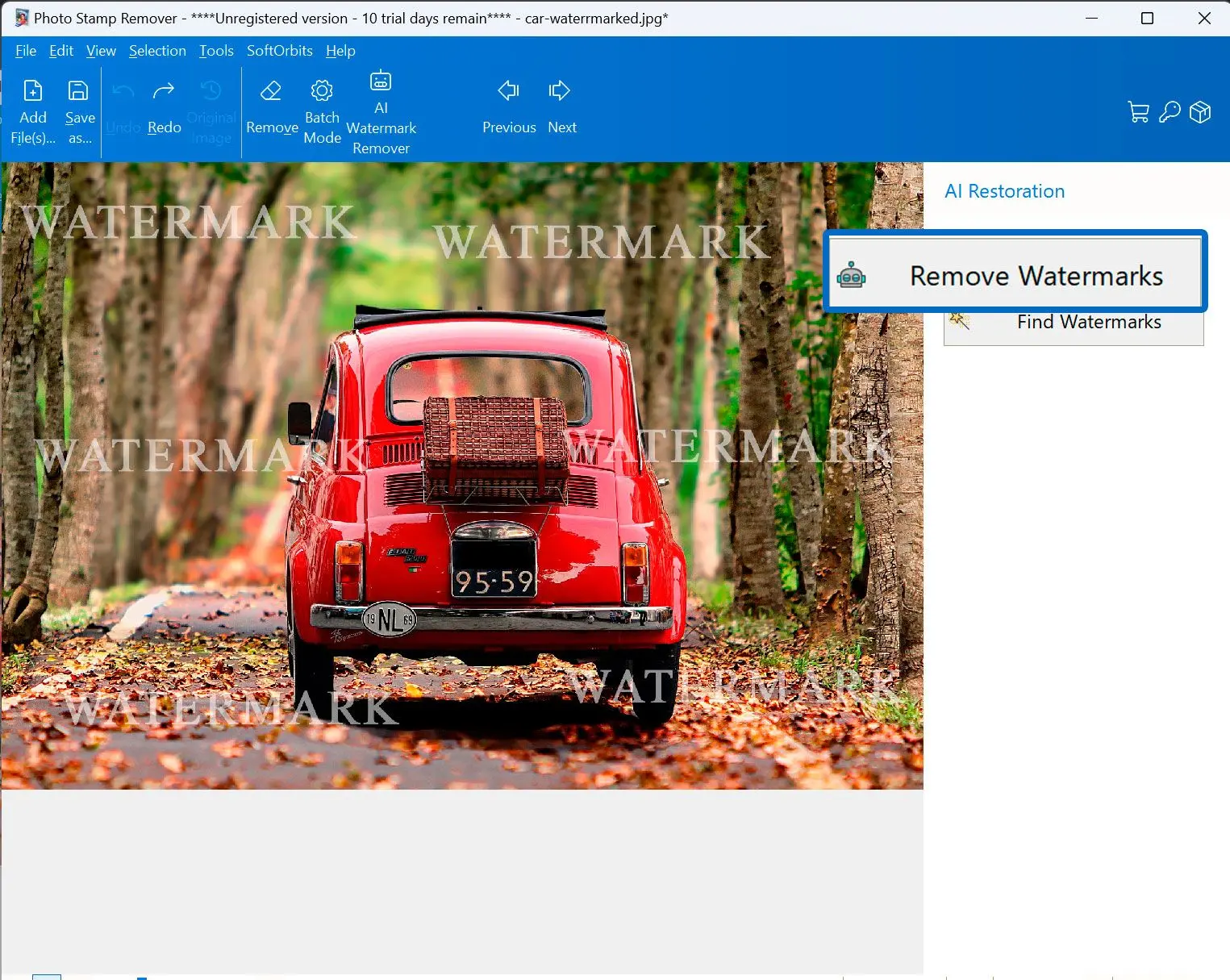Open the SoftOrbits menu

click(x=279, y=51)
